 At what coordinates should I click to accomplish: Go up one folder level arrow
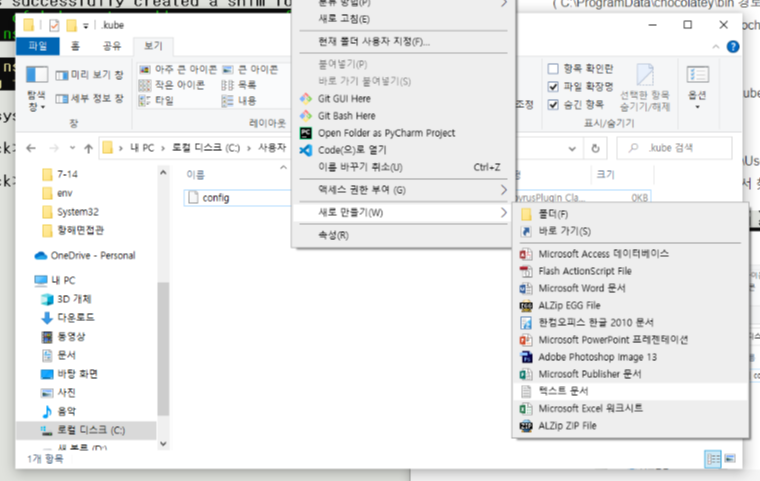pos(88,148)
